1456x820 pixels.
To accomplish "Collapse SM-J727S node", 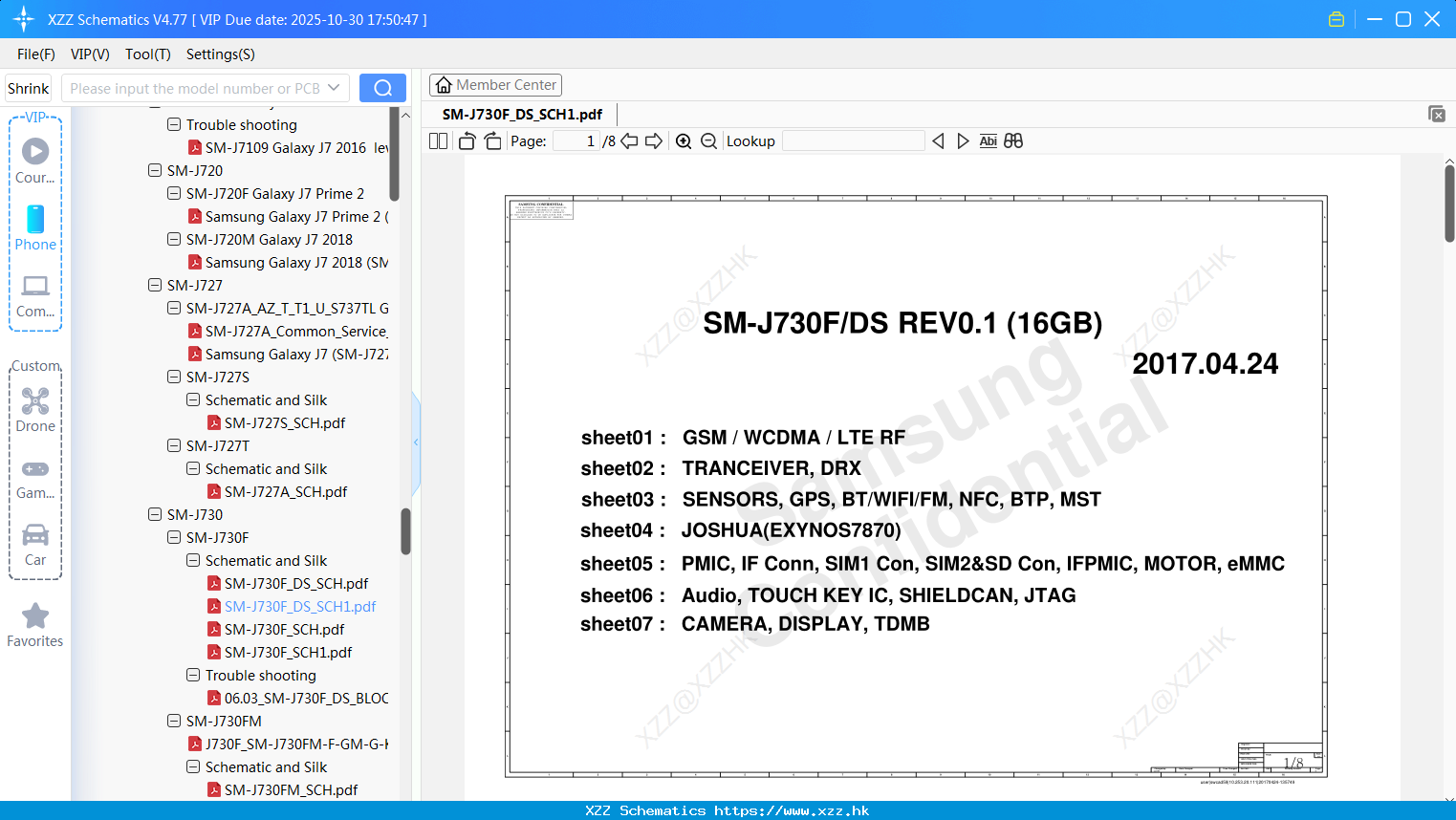I will [x=174, y=377].
